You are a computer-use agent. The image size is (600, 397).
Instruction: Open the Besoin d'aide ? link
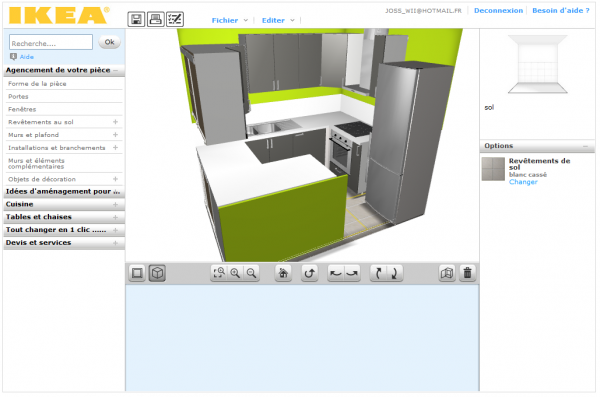pos(561,11)
